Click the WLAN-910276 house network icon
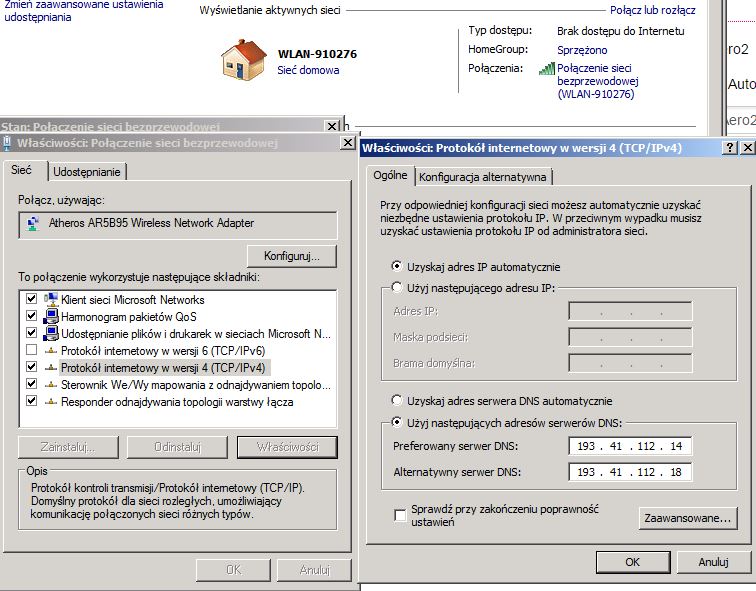Screen dimensions: 756x591 coord(243,59)
